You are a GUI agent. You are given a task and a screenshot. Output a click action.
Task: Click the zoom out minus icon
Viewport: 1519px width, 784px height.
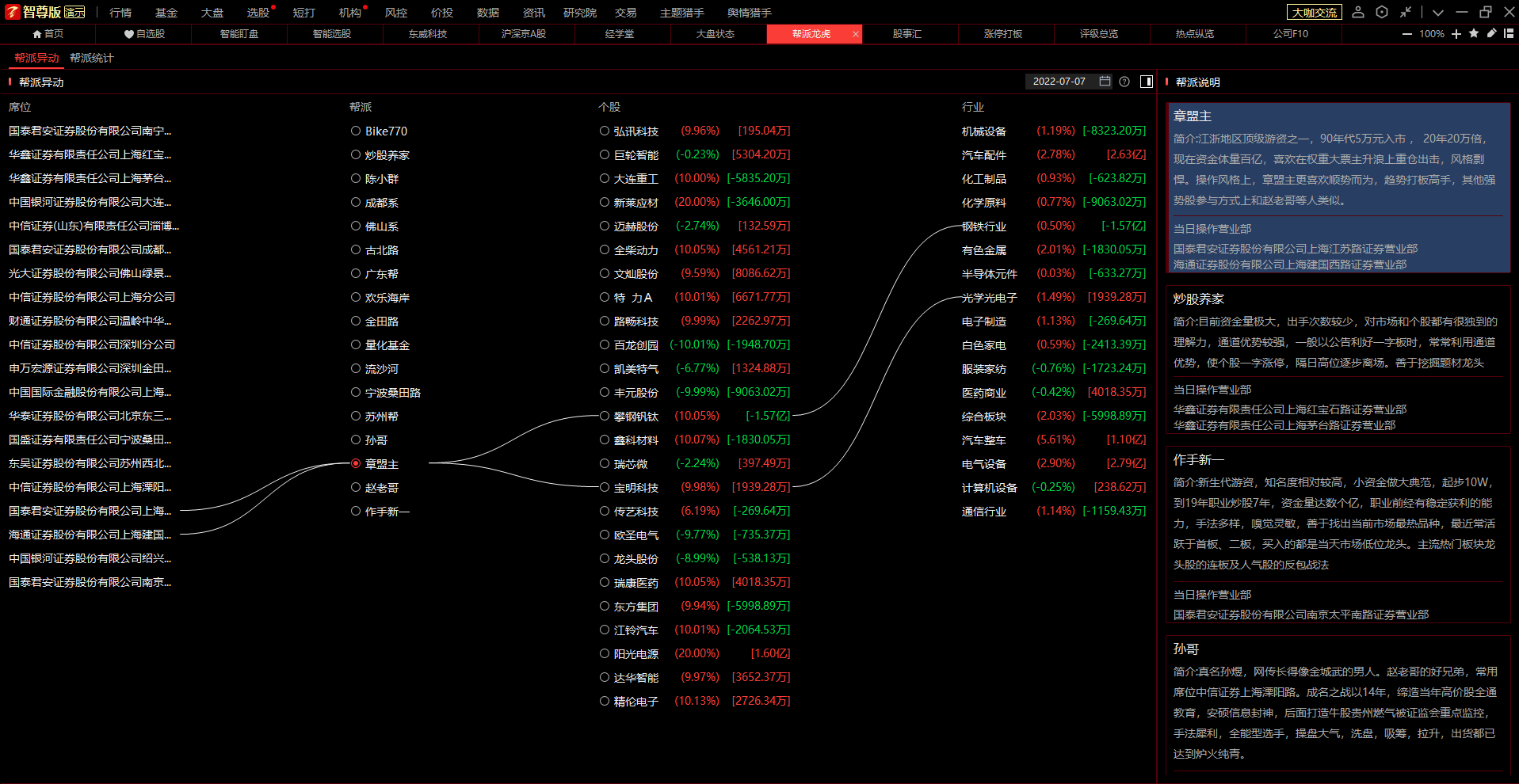point(1407,33)
